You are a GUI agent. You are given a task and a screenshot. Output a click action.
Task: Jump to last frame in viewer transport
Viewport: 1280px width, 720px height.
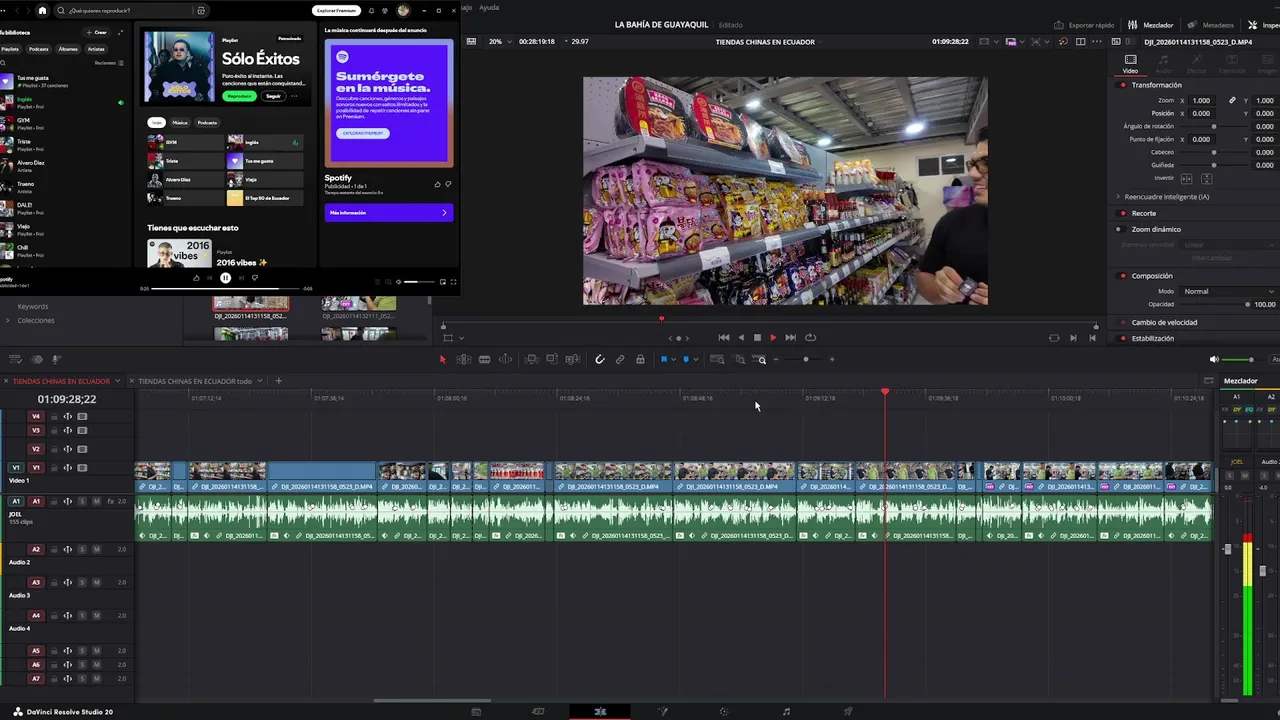[x=790, y=337]
